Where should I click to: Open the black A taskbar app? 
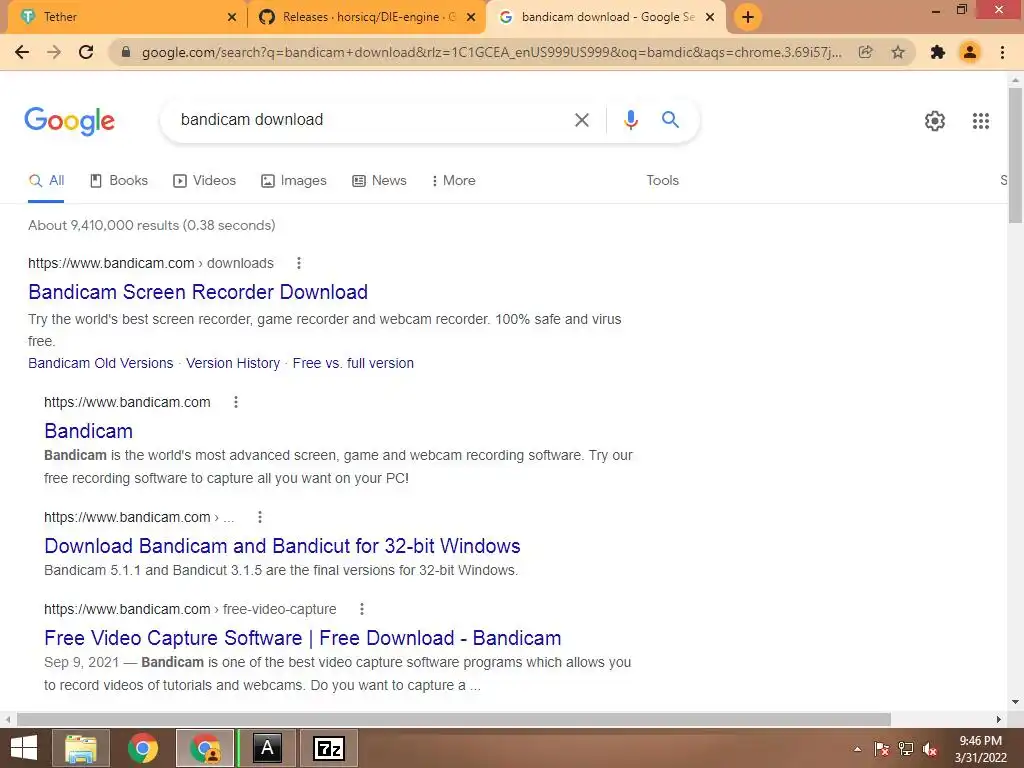tap(267, 748)
